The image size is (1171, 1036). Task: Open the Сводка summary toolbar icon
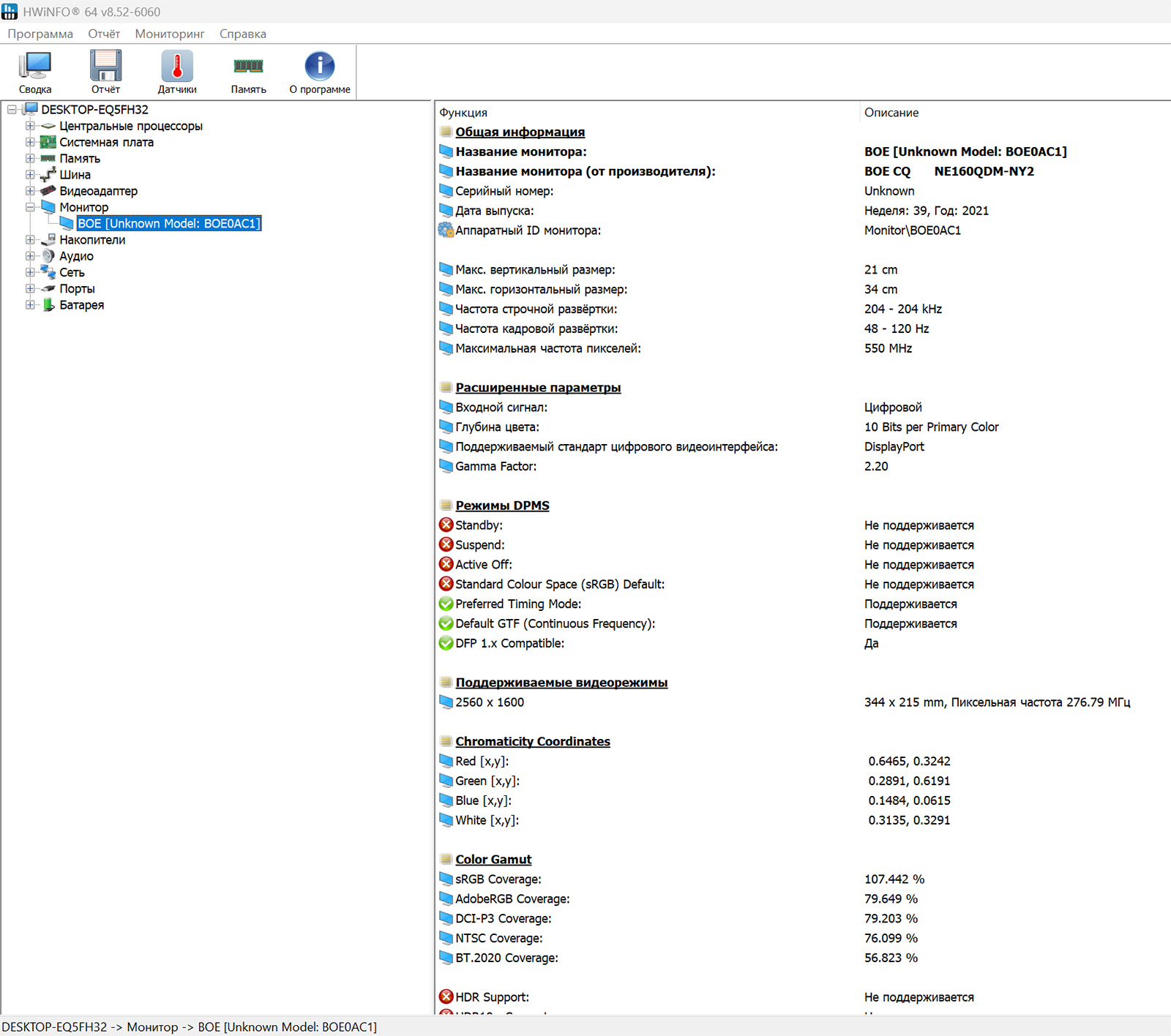click(x=35, y=66)
